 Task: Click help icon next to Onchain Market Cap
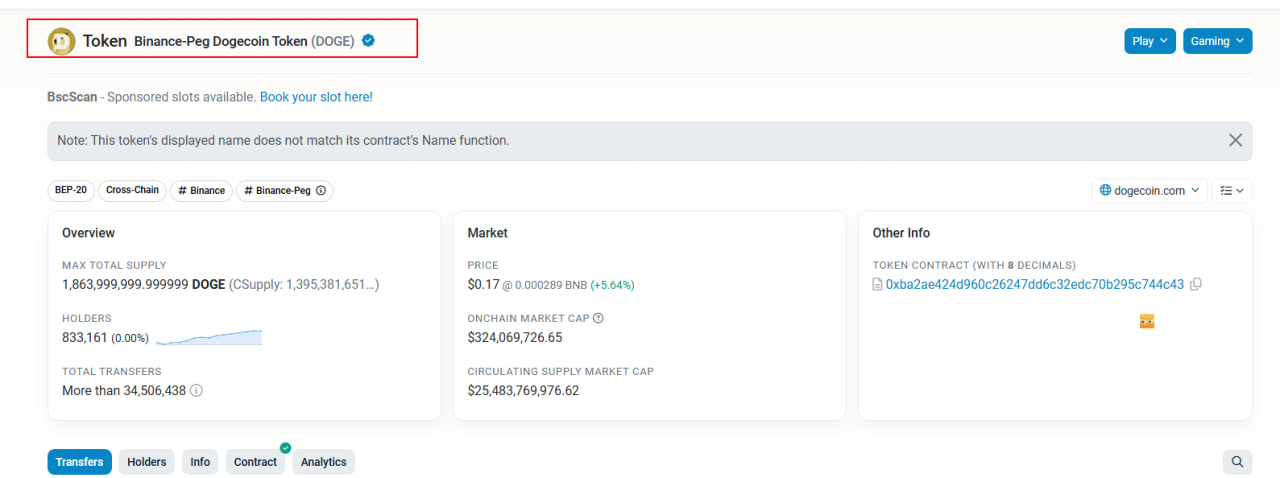point(598,318)
